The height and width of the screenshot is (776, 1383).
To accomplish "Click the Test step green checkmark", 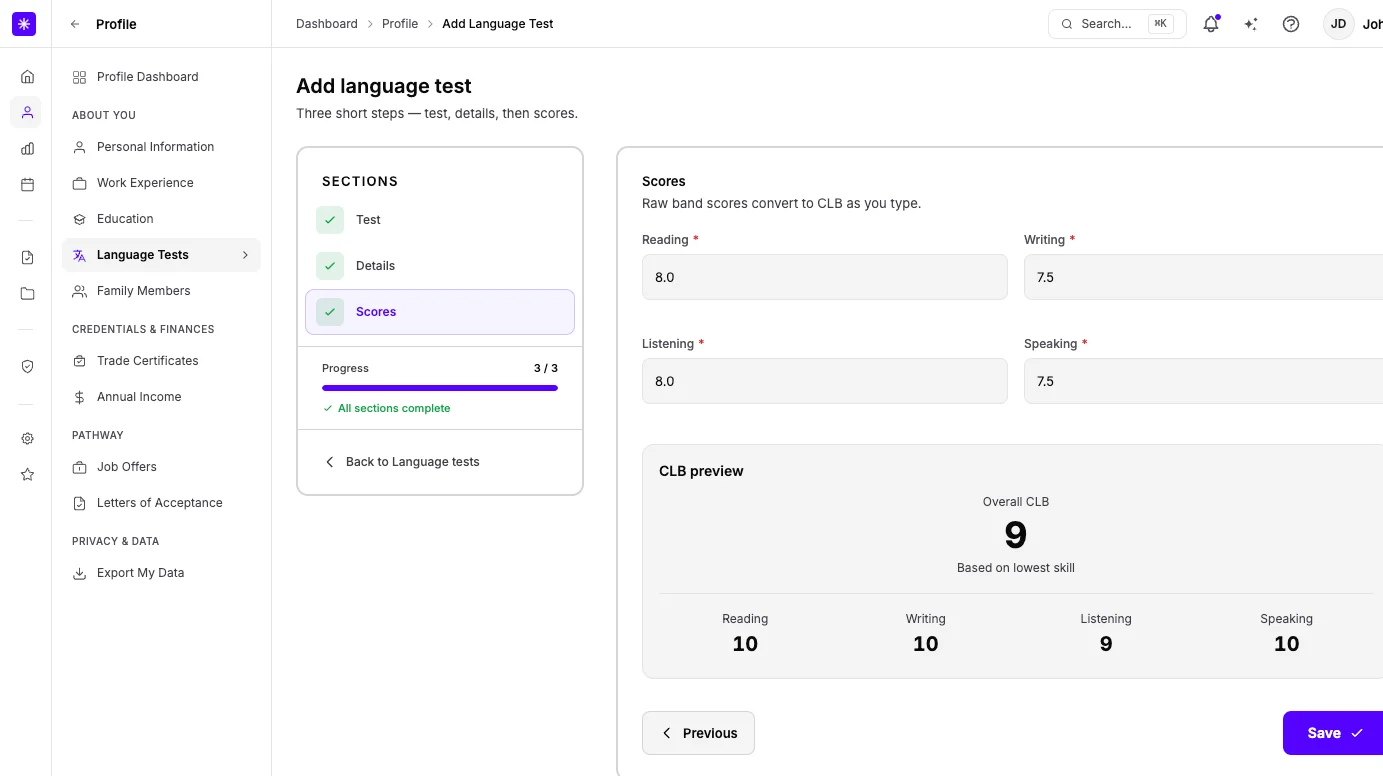I will (330, 220).
